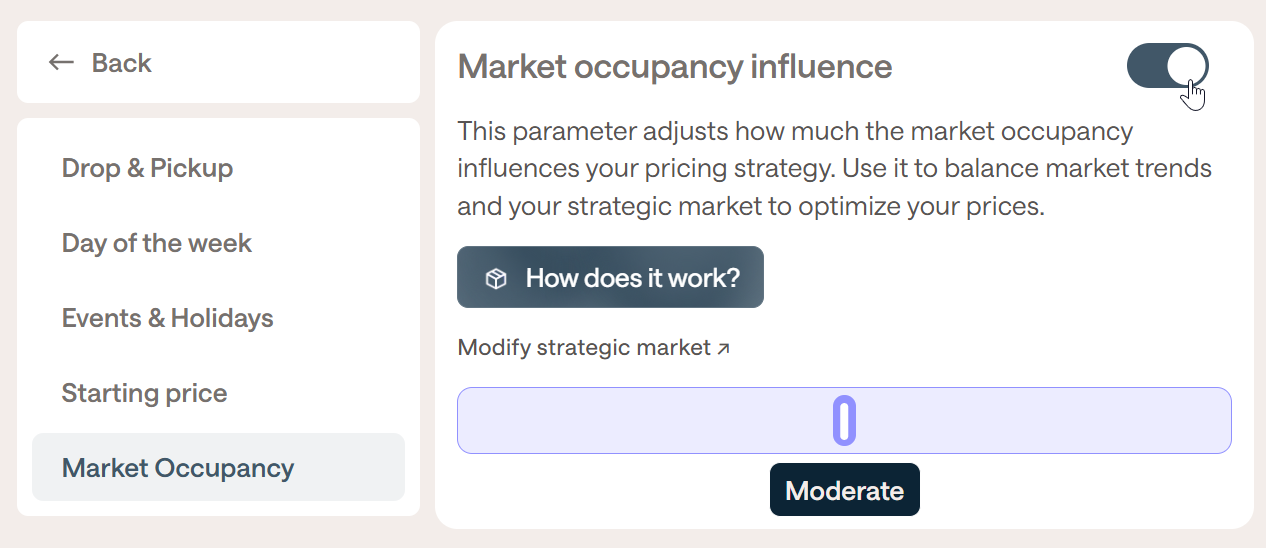Click the external arrow icon beside Modify strategic market

click(x=724, y=348)
